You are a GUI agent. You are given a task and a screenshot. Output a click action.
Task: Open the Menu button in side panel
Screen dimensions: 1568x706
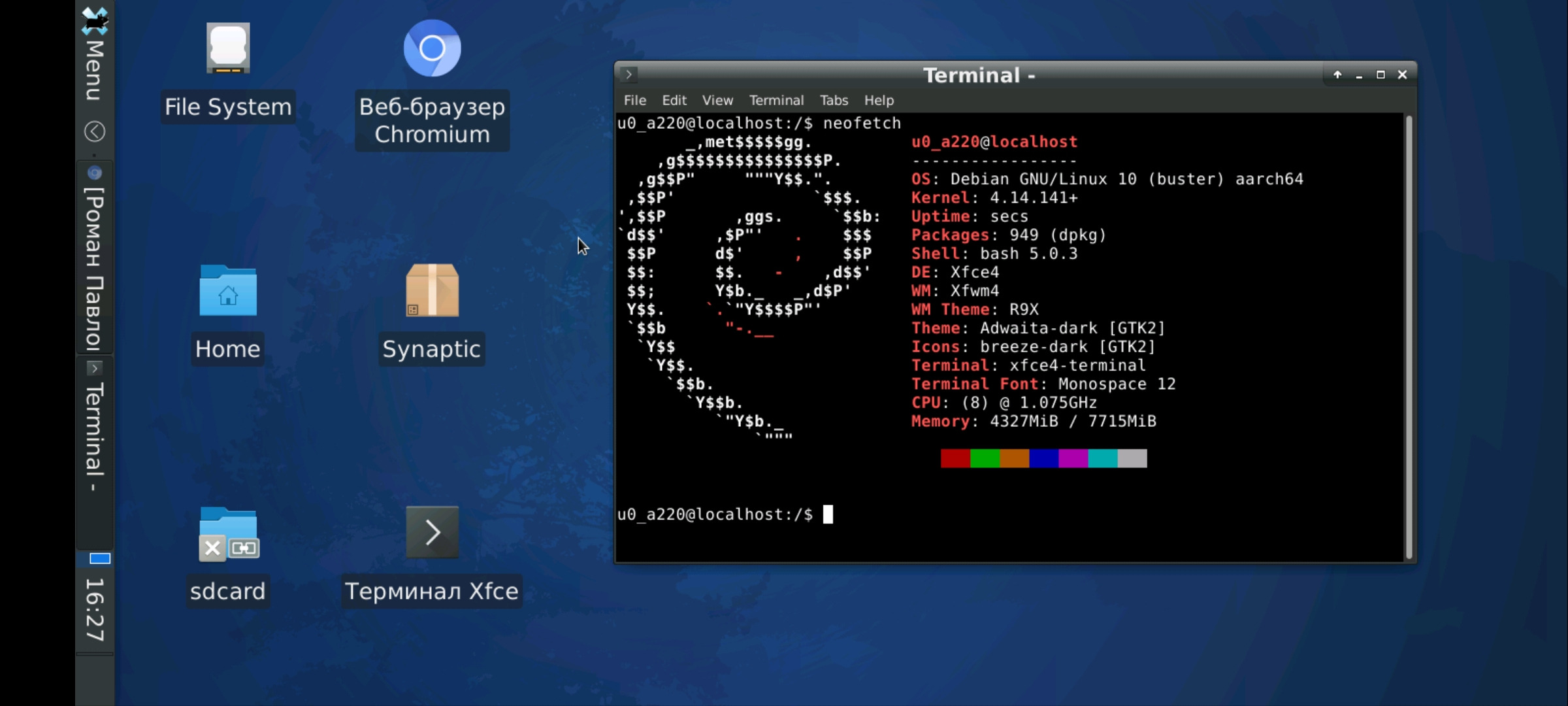point(95,56)
